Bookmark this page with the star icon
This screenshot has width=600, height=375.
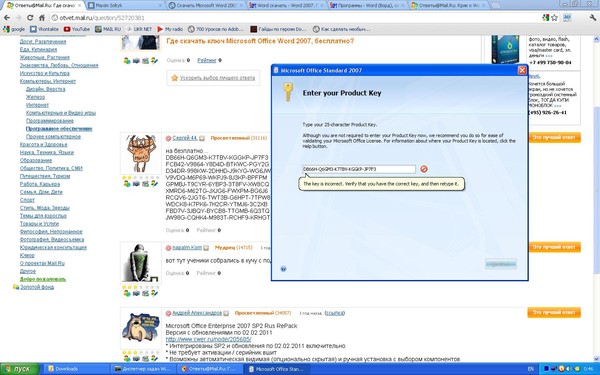(554, 18)
